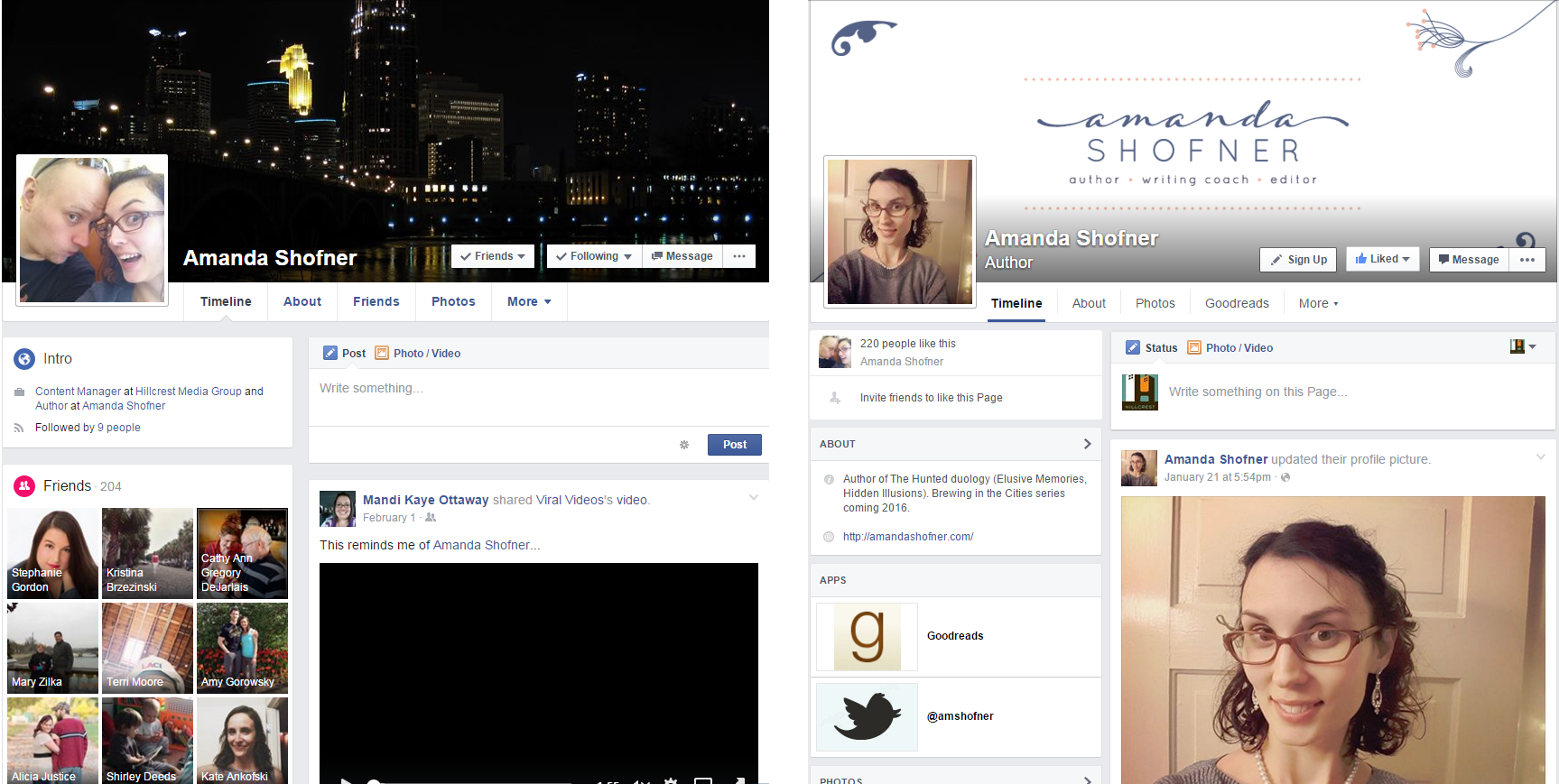Click the audience gear icon beside Post
The image size is (1559, 784).
click(684, 445)
